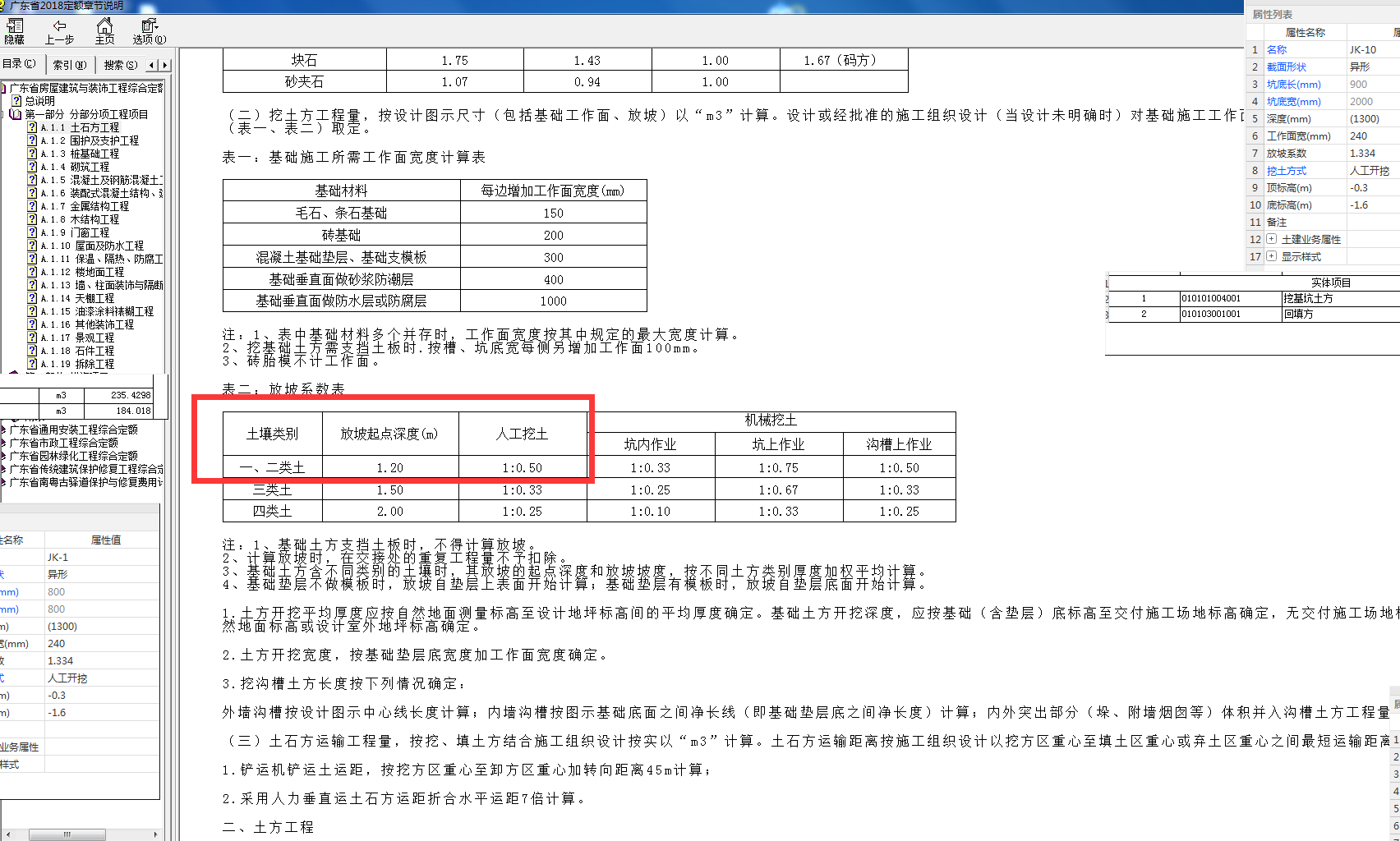This screenshot has height=841, width=1400.
Task: Click the 顶标高 value -0.3 in right panel
Action: coord(1373,188)
